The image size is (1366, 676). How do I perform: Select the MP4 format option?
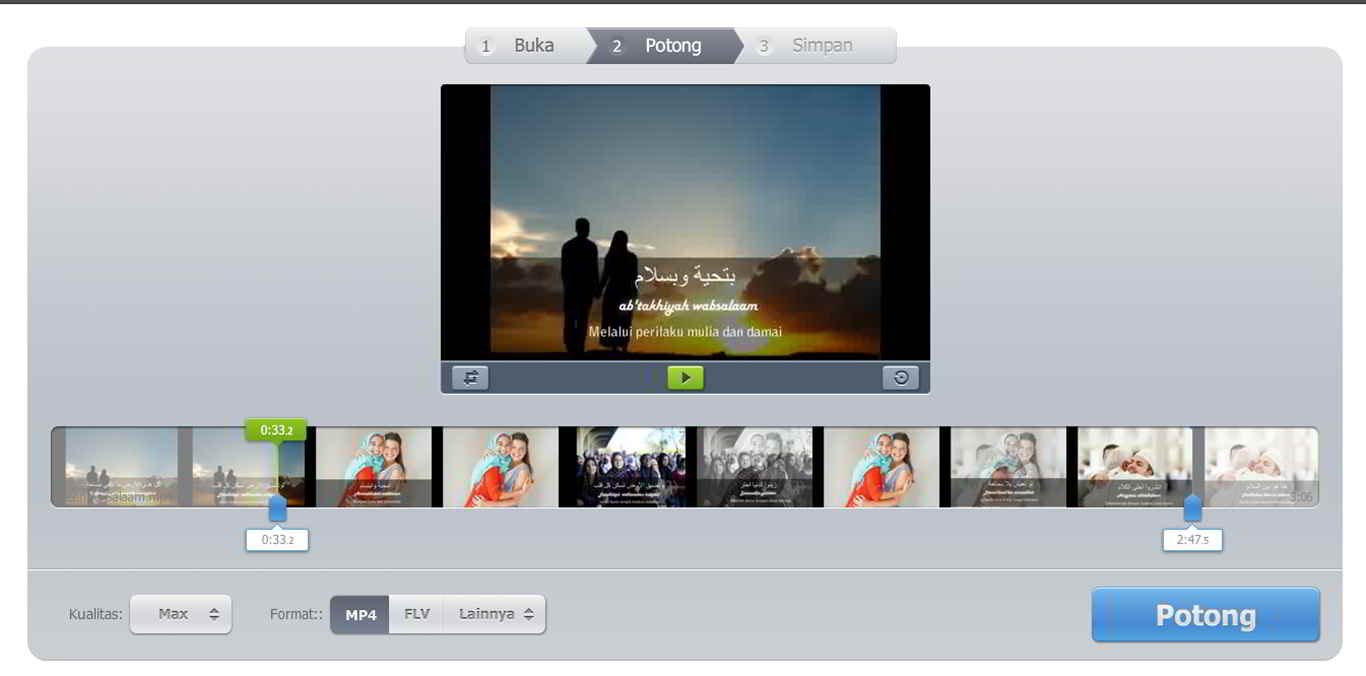[x=360, y=614]
